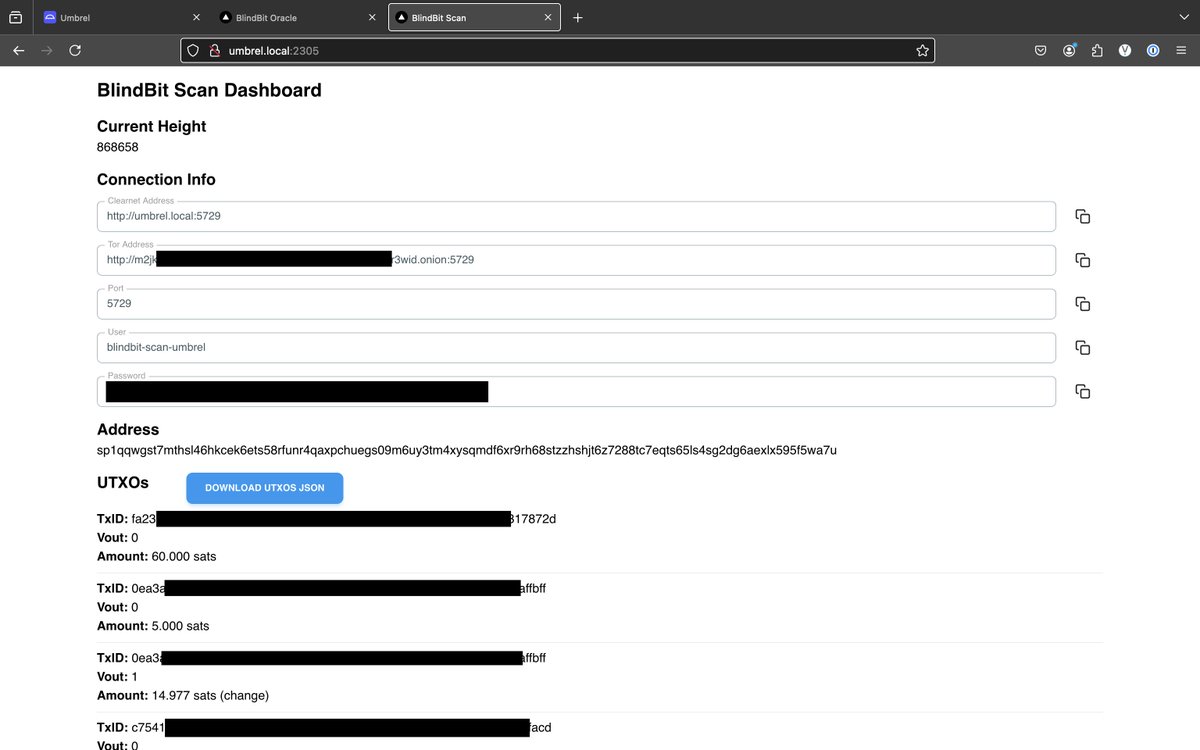Close the Umbrel tab
This screenshot has height=750, width=1200.
196,18
